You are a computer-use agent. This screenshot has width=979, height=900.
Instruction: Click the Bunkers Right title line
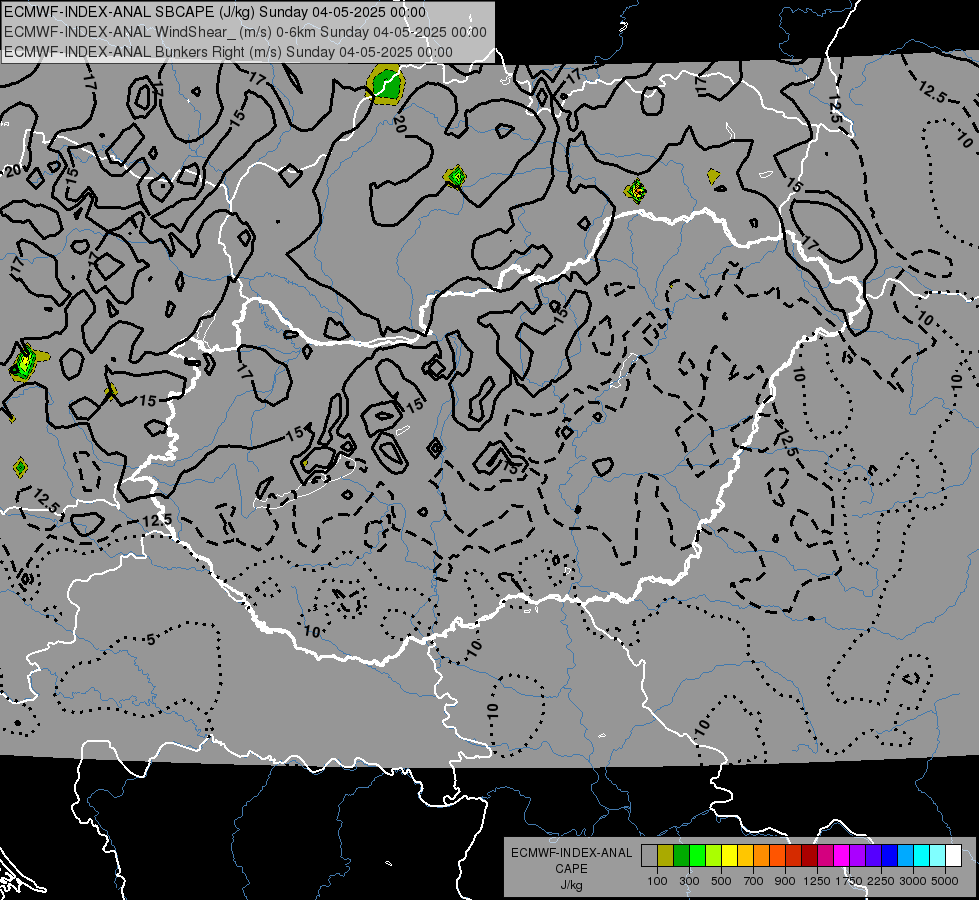click(x=228, y=52)
